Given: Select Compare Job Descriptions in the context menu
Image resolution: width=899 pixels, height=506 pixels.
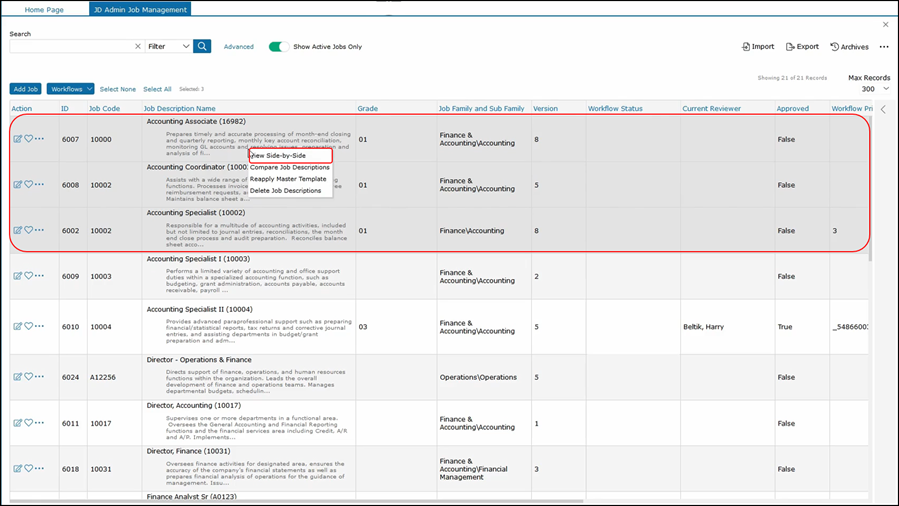Looking at the screenshot, I should click(x=289, y=167).
